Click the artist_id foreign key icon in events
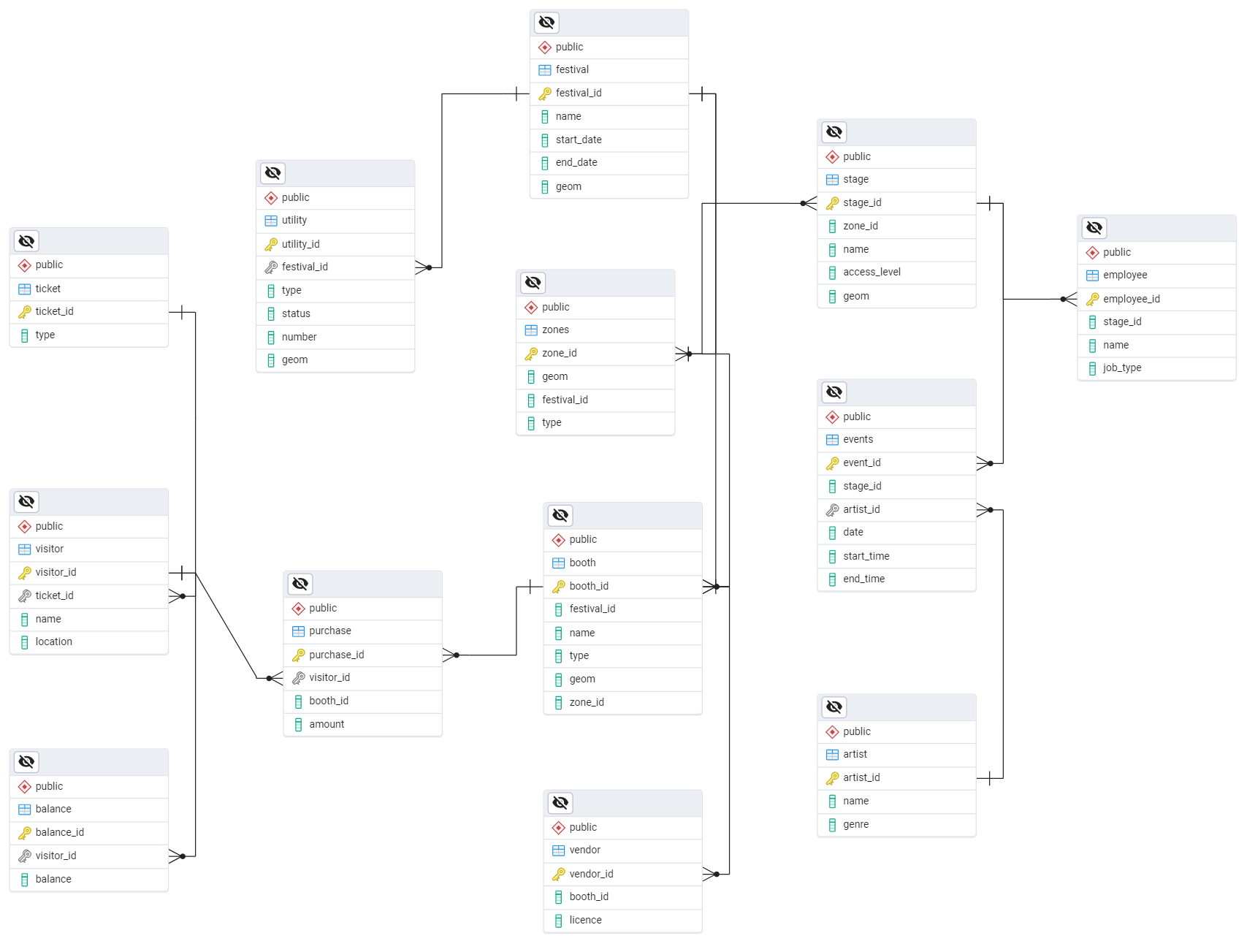Image resolution: width=1255 pixels, height=952 pixels. 832,510
